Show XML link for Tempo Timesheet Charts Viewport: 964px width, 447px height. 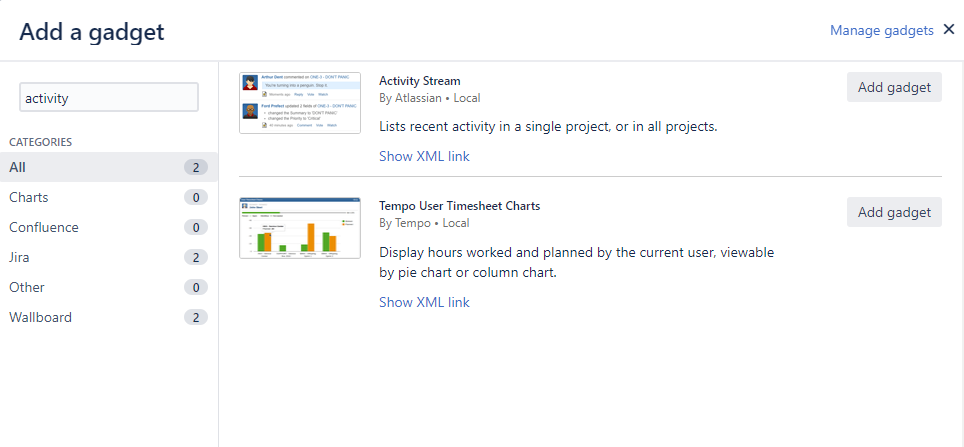coord(424,302)
